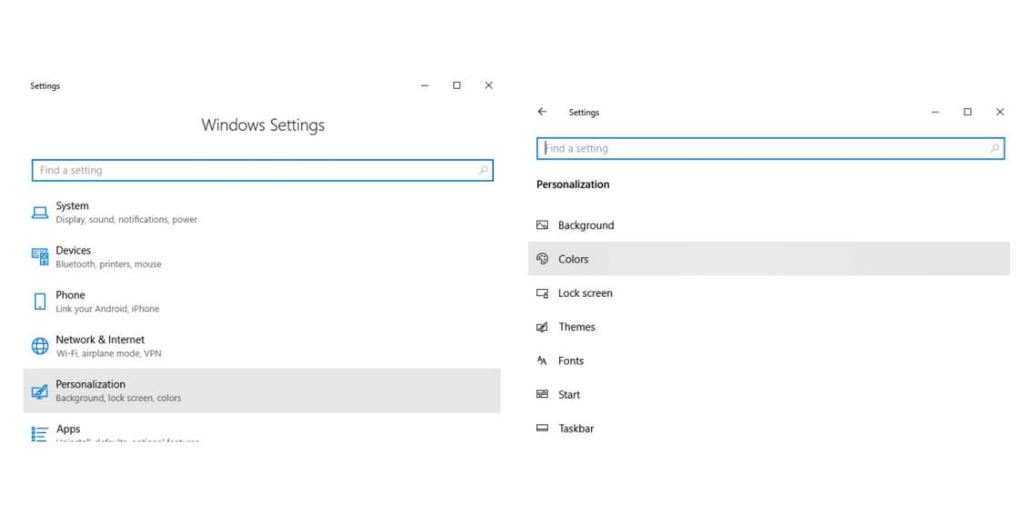Click the Start menu tiles icon
The height and width of the screenshot is (530, 1027).
tap(542, 395)
